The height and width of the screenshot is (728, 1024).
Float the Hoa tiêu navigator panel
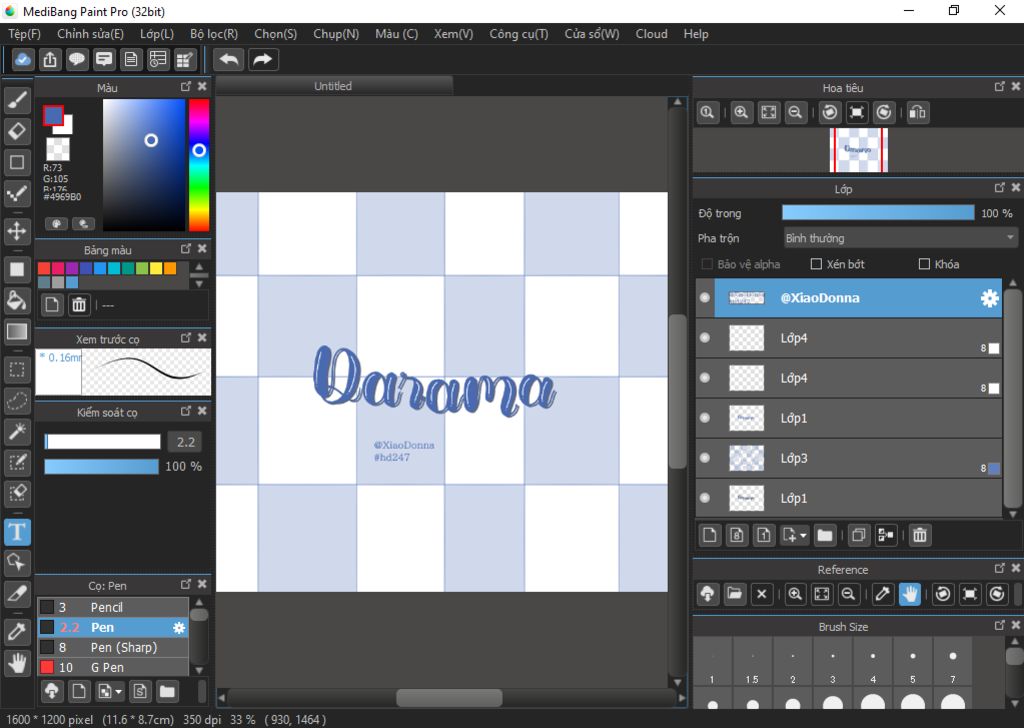(1000, 87)
